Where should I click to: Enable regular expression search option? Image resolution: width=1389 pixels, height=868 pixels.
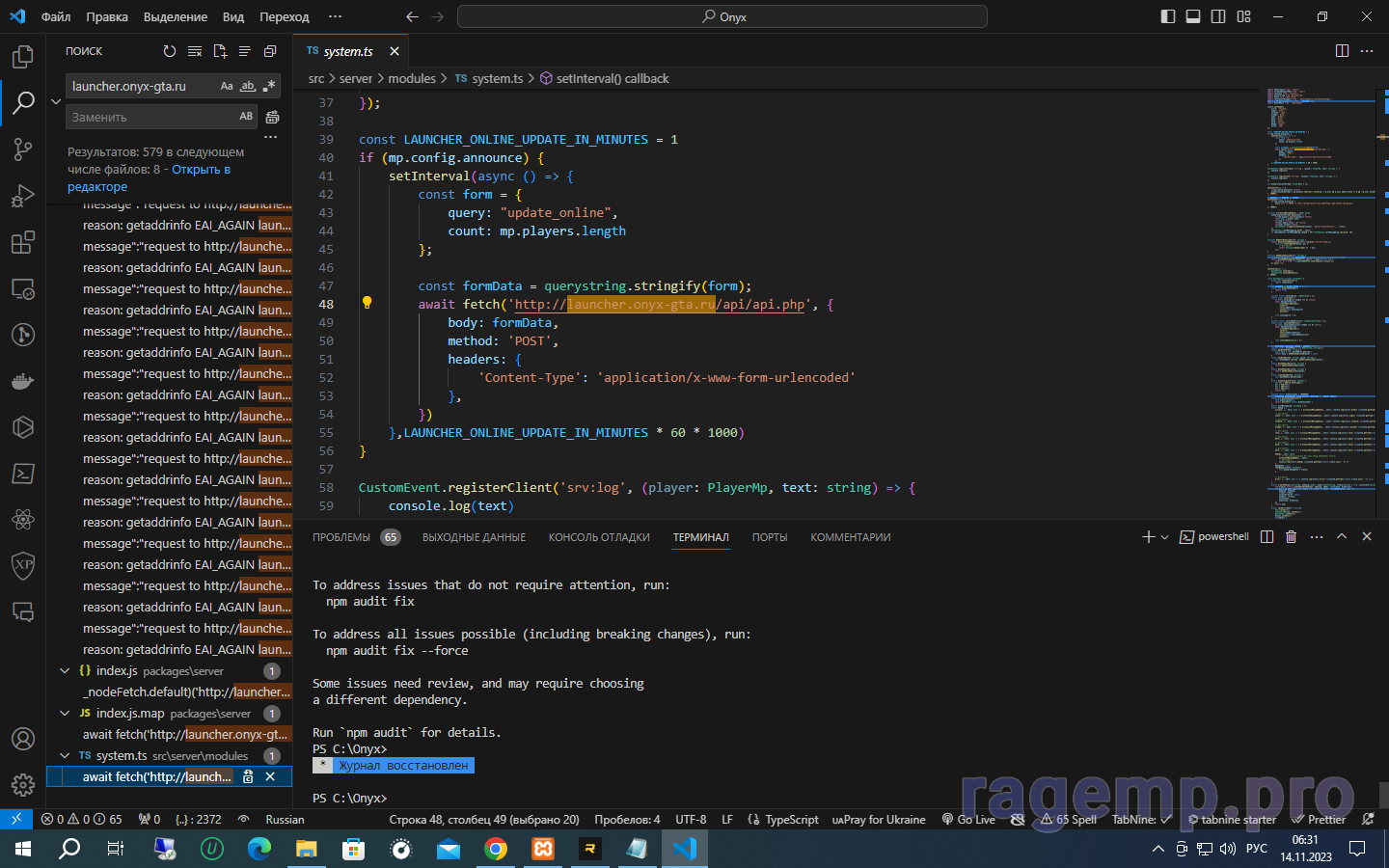pos(269,86)
